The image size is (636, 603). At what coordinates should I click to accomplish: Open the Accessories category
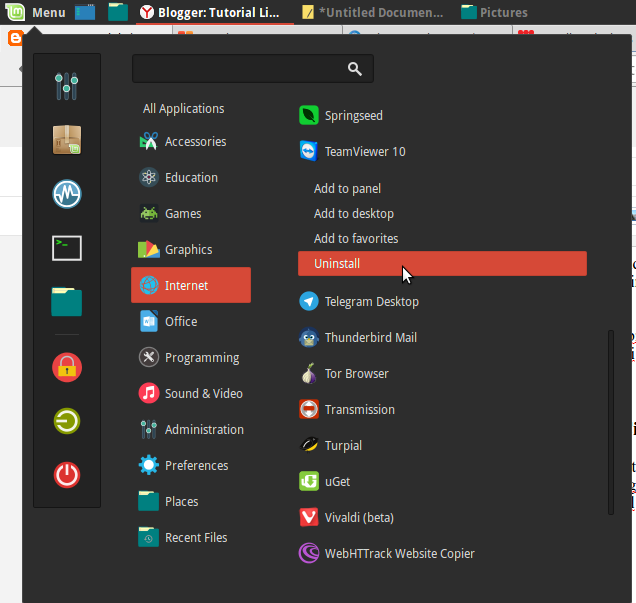[191, 142]
